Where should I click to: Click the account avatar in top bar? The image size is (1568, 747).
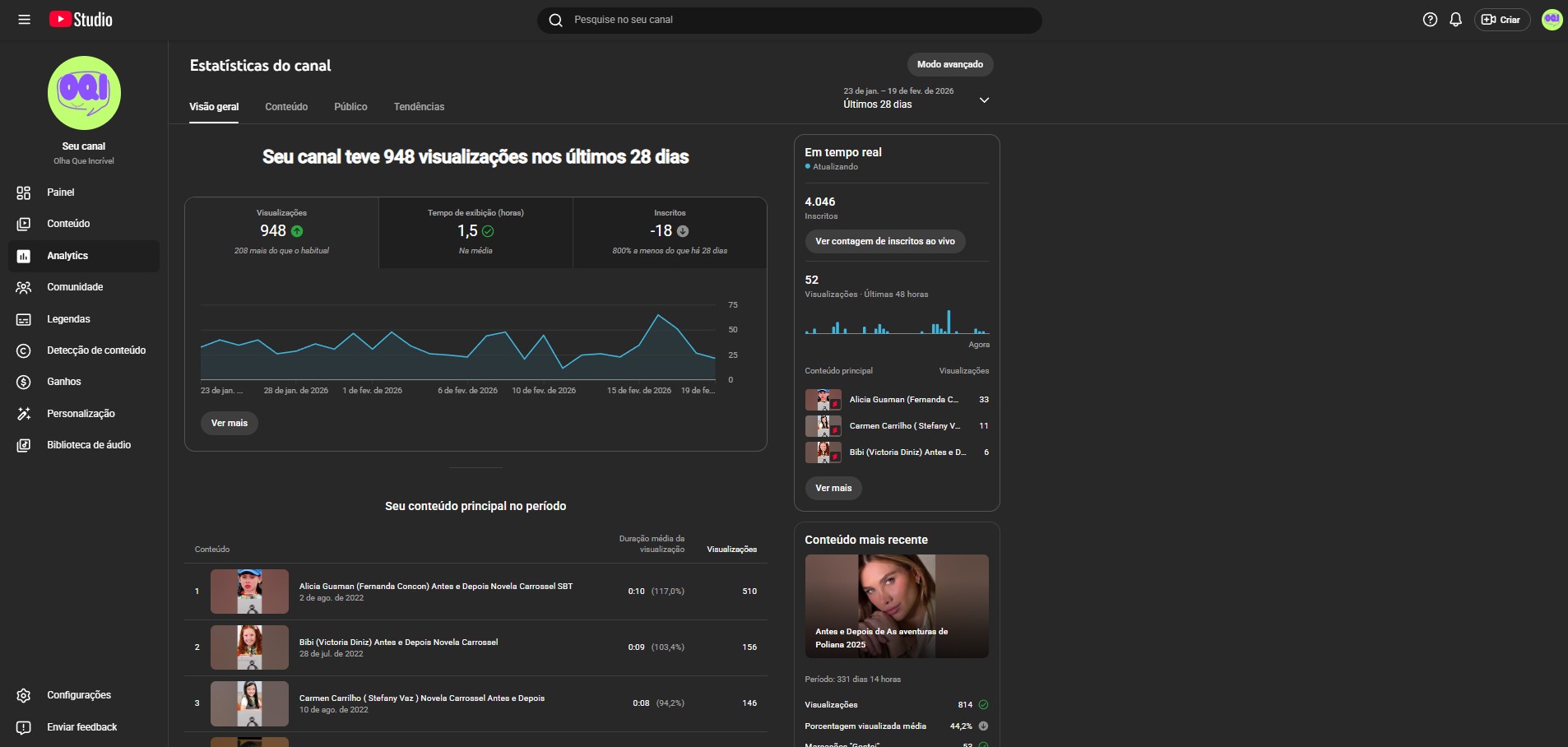pos(1552,20)
